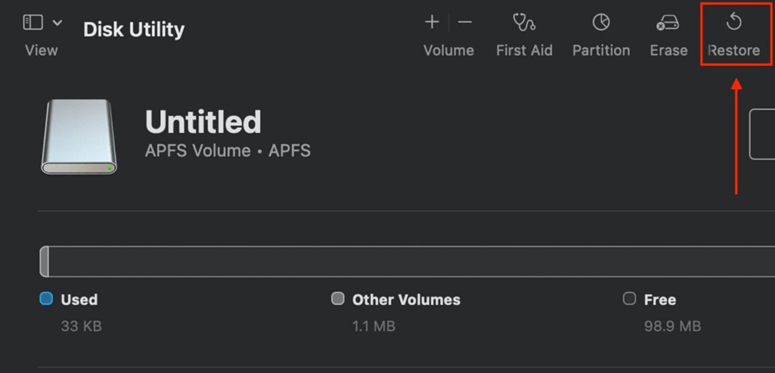The image size is (775, 373).
Task: Remove volume with the minus icon
Action: click(465, 22)
